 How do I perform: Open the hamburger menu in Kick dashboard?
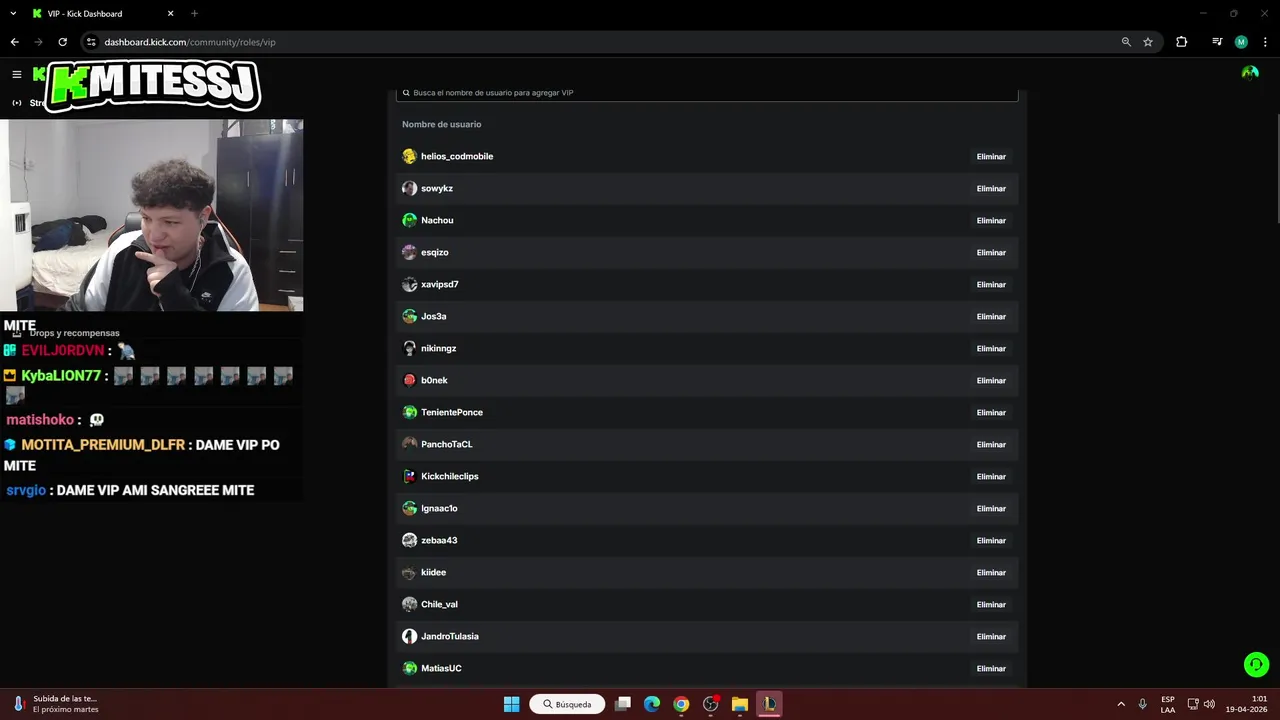(x=17, y=74)
